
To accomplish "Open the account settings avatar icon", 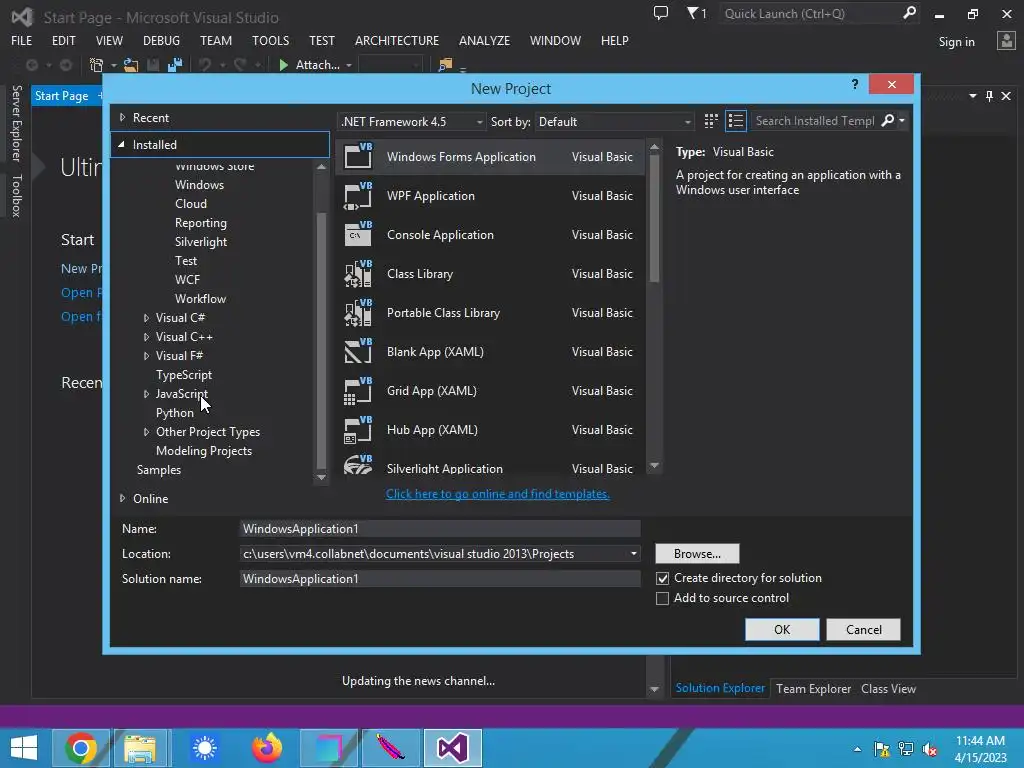I will [1006, 41].
